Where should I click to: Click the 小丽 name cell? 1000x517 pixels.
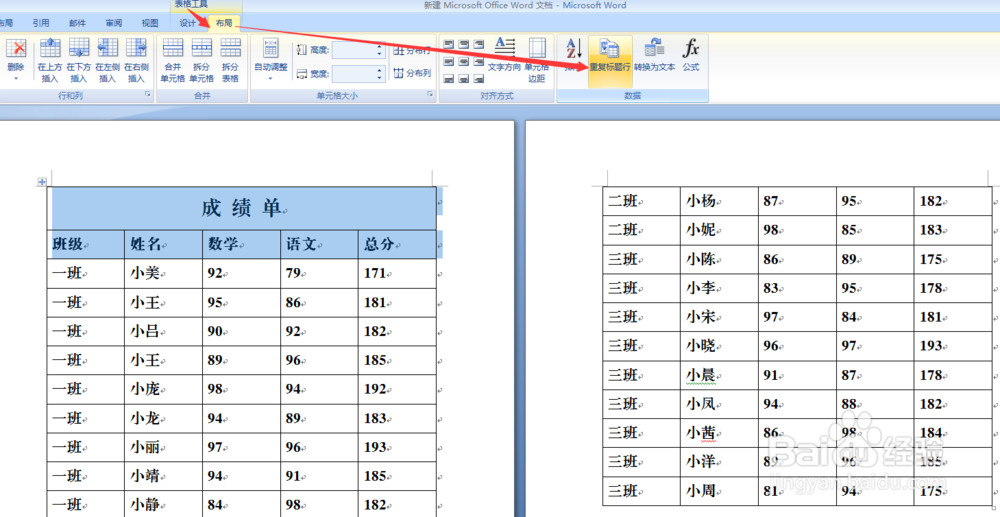pos(163,447)
